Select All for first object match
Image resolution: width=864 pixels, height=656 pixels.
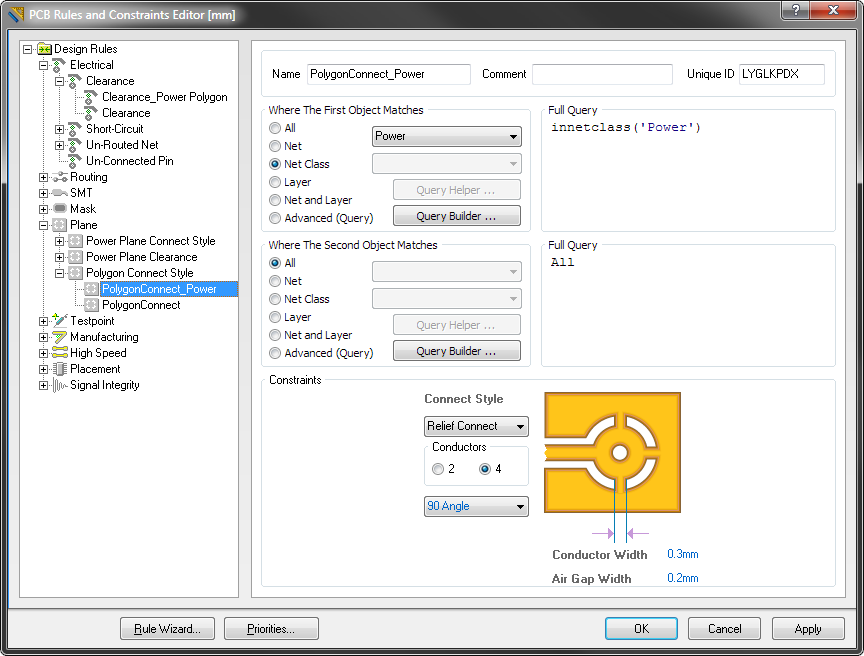275,128
